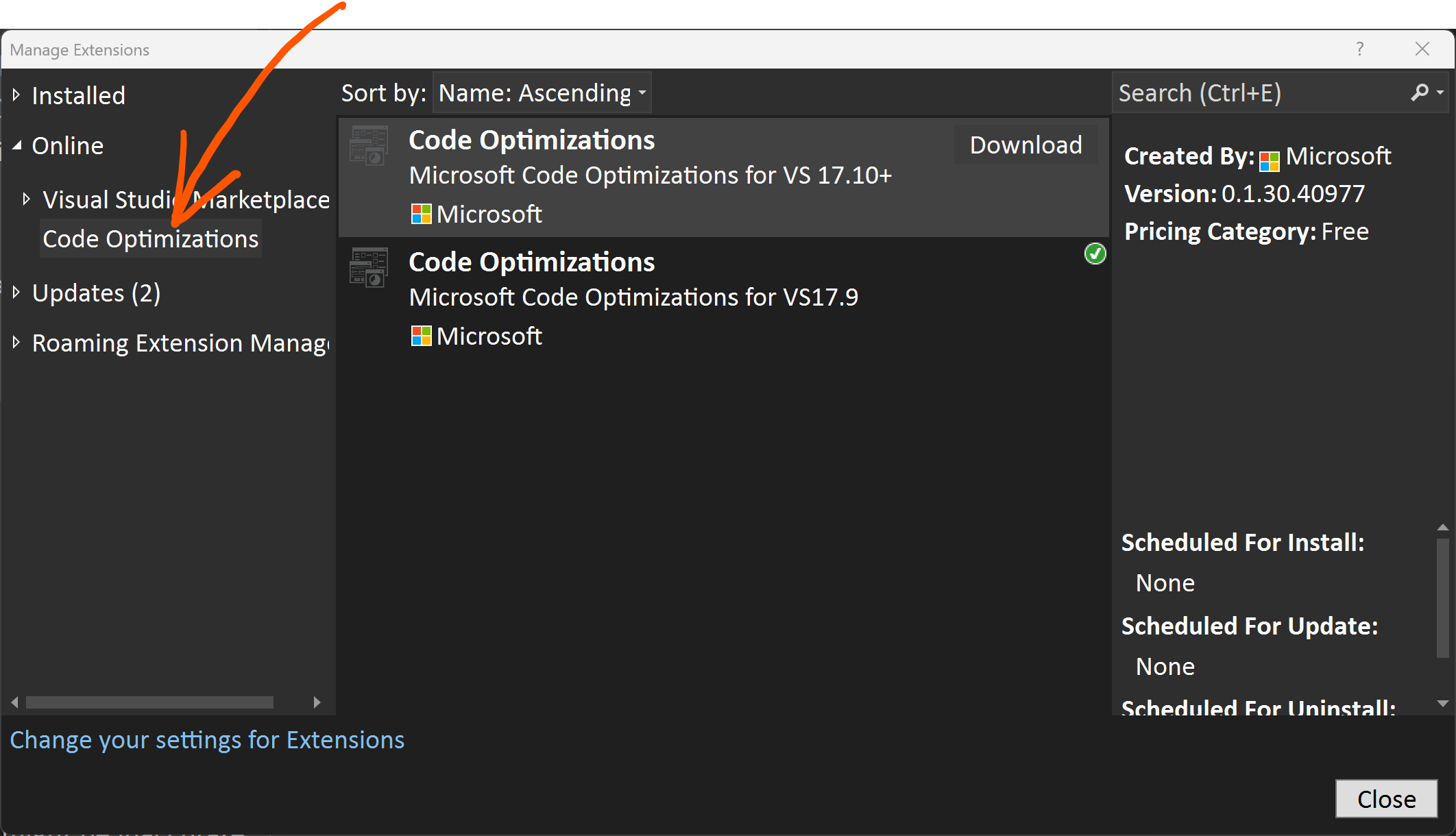Open Change your settings for Extensions link
Viewport: 1456px width, 836px height.
point(207,740)
